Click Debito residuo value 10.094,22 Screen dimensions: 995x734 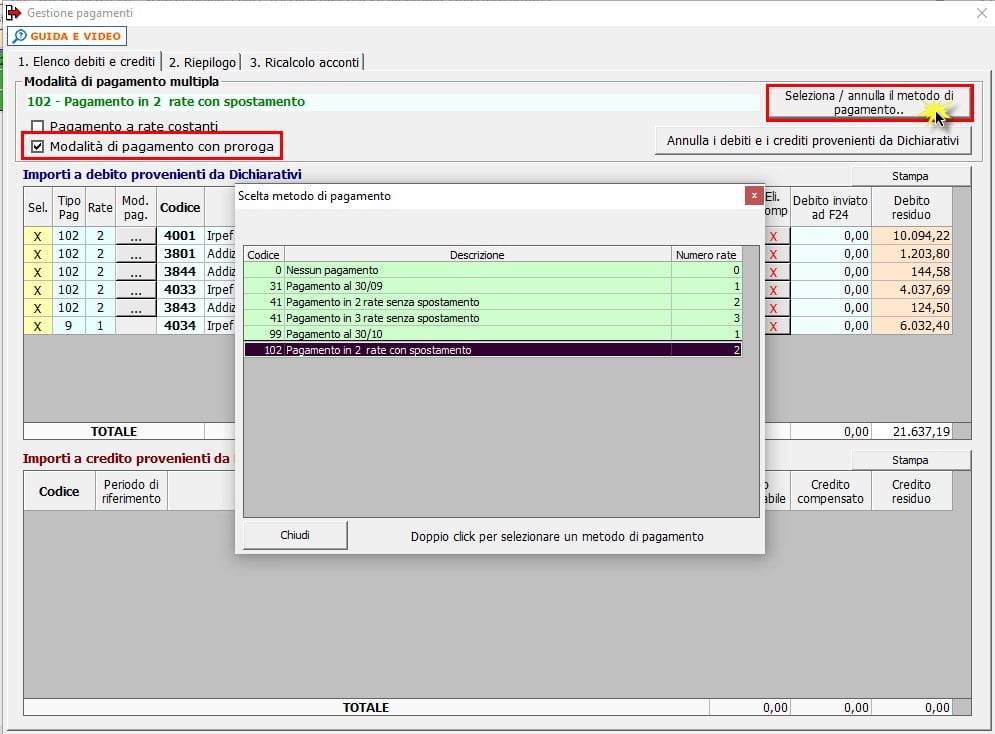point(912,236)
